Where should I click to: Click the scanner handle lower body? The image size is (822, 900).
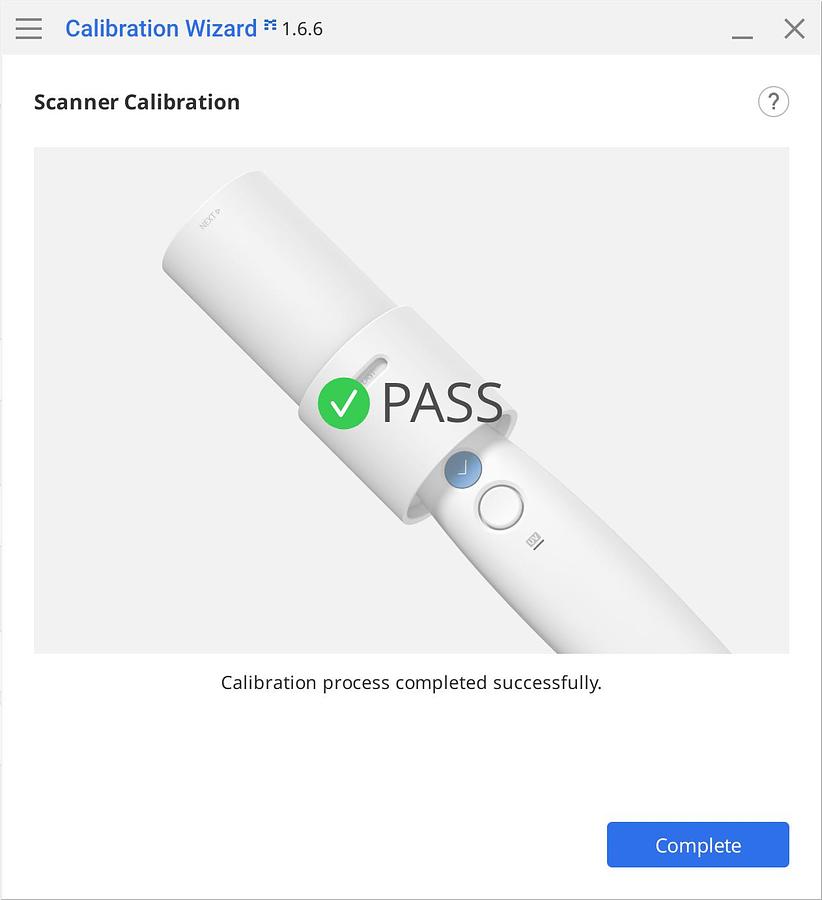pos(640,590)
